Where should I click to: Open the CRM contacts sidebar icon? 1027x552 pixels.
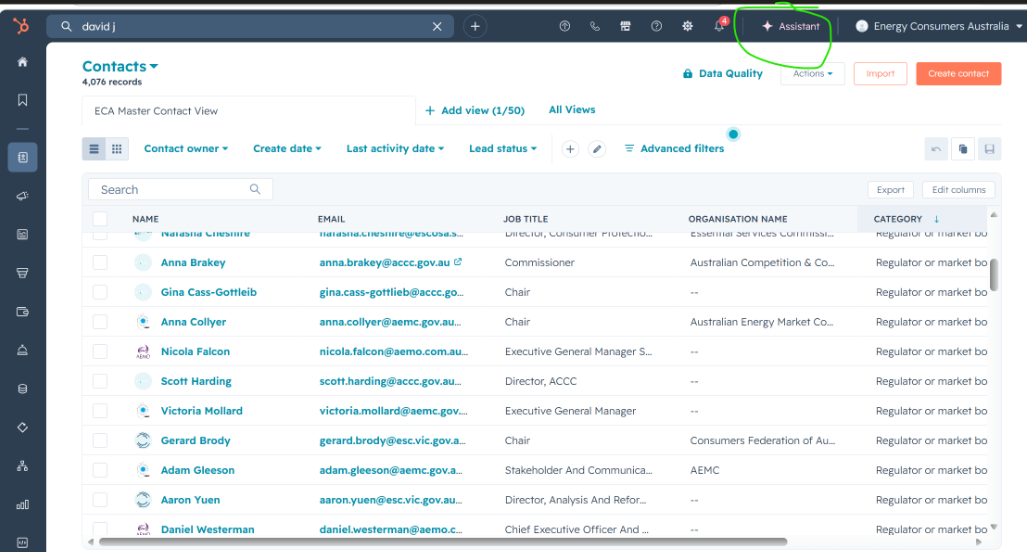[x=22, y=157]
